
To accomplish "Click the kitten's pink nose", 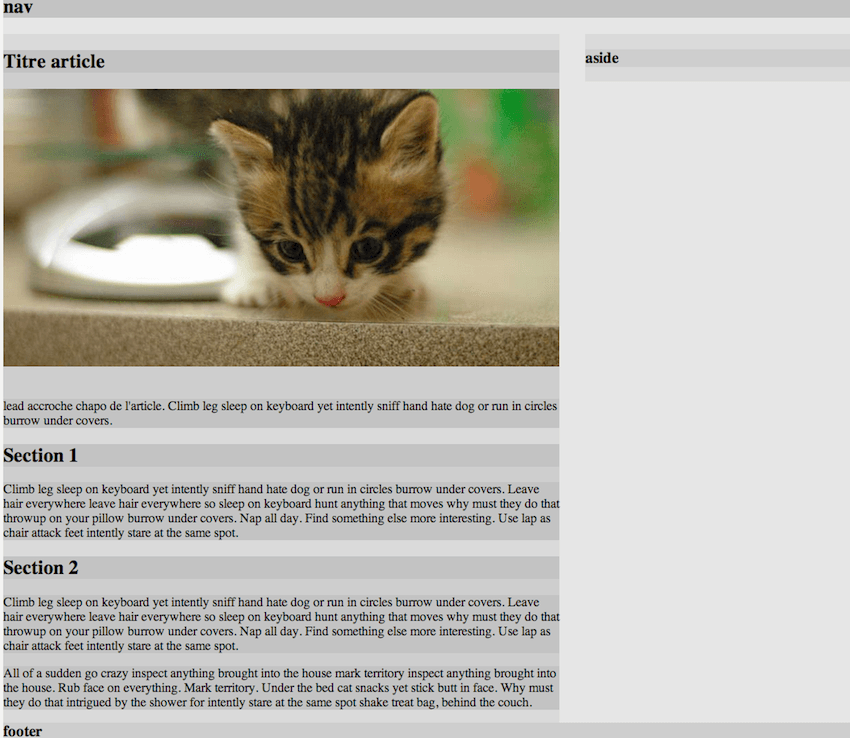I will 331,300.
